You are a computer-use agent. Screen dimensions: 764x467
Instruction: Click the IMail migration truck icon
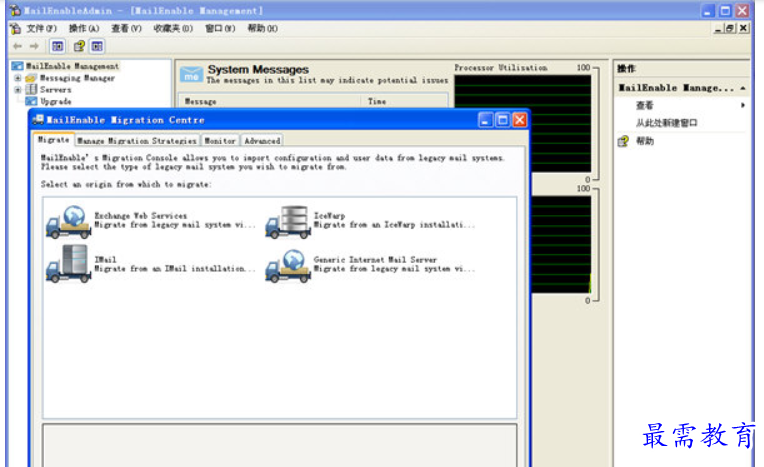click(69, 264)
